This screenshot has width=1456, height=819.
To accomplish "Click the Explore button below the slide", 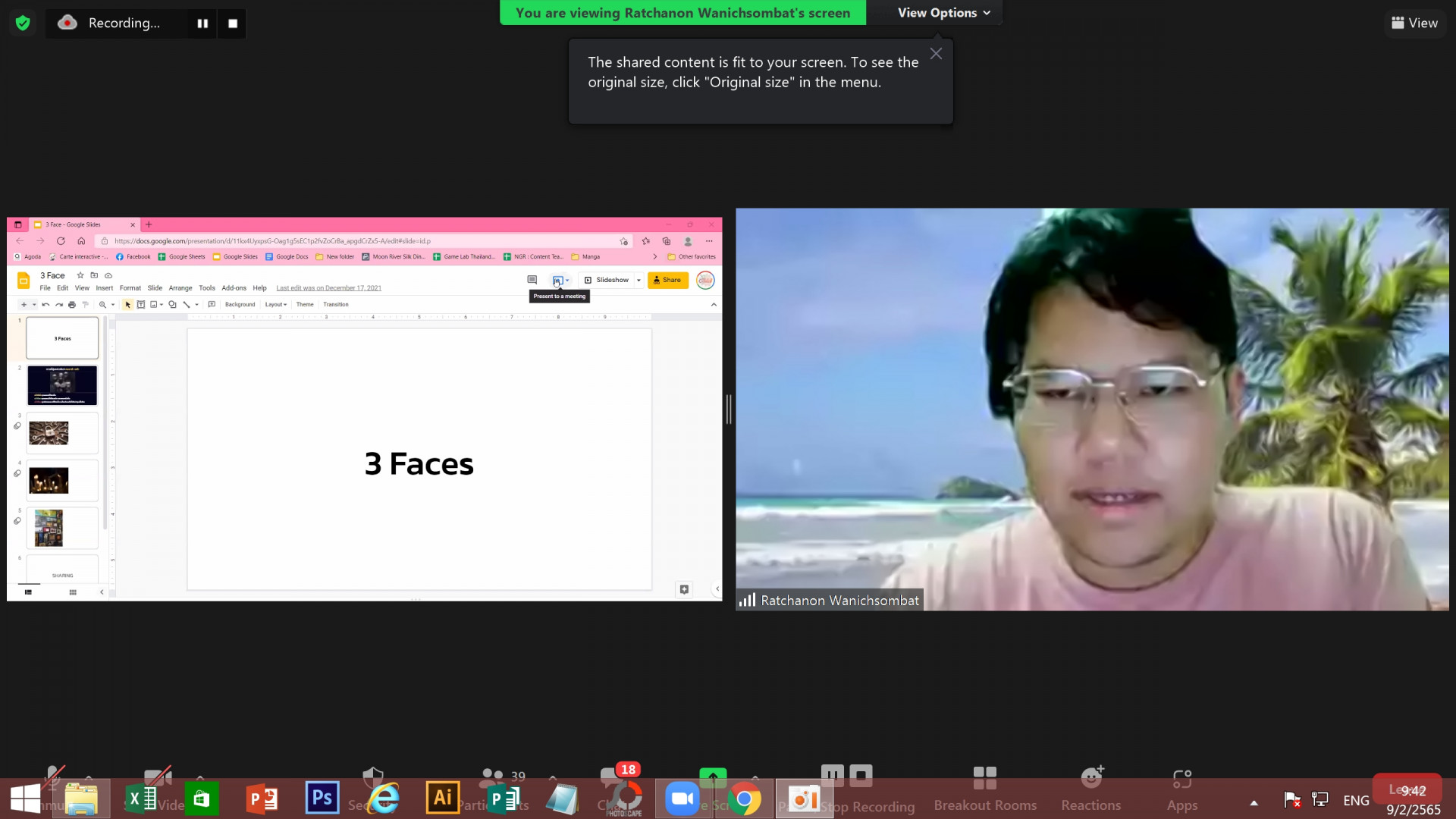I will (x=684, y=589).
